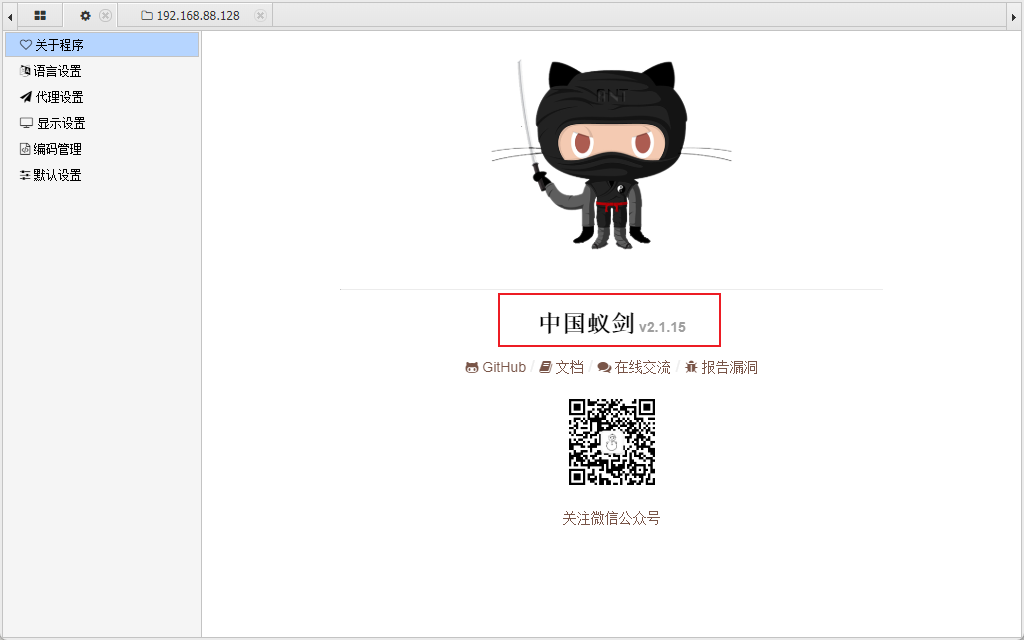Click the book icon beside 文档
Image resolution: width=1024 pixels, height=640 pixels.
pyautogui.click(x=545, y=368)
